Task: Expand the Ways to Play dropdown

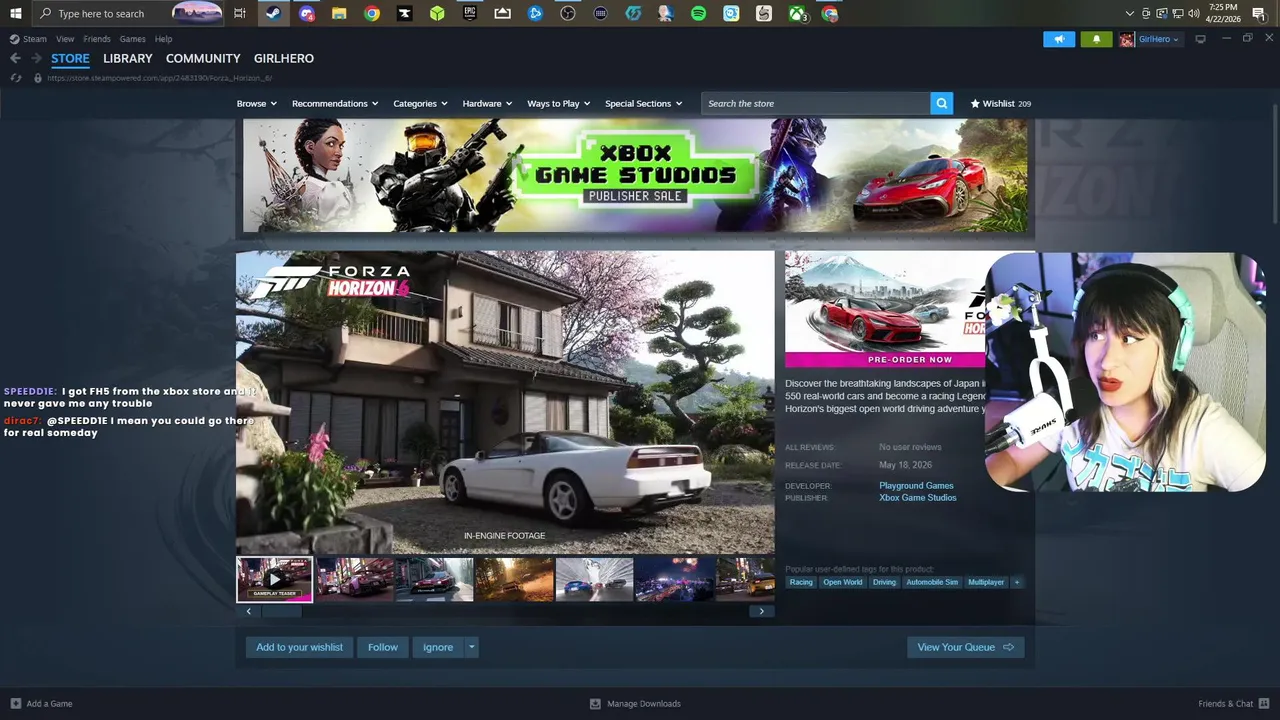Action: (x=559, y=103)
